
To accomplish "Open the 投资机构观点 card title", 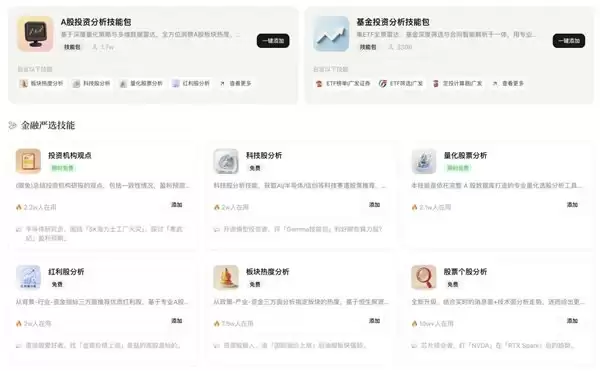I will pyautogui.click(x=70, y=155).
